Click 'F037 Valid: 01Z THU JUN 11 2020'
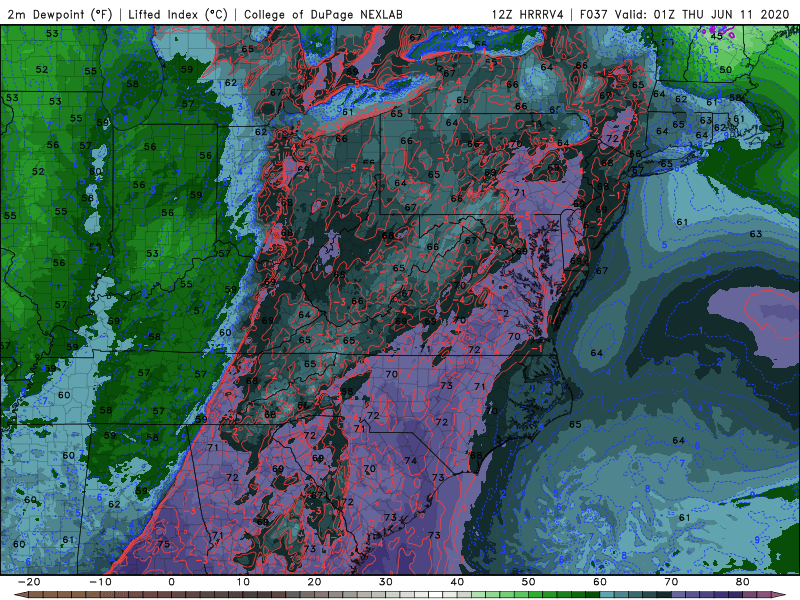Image resolution: width=800 pixels, height=600 pixels. [x=685, y=14]
